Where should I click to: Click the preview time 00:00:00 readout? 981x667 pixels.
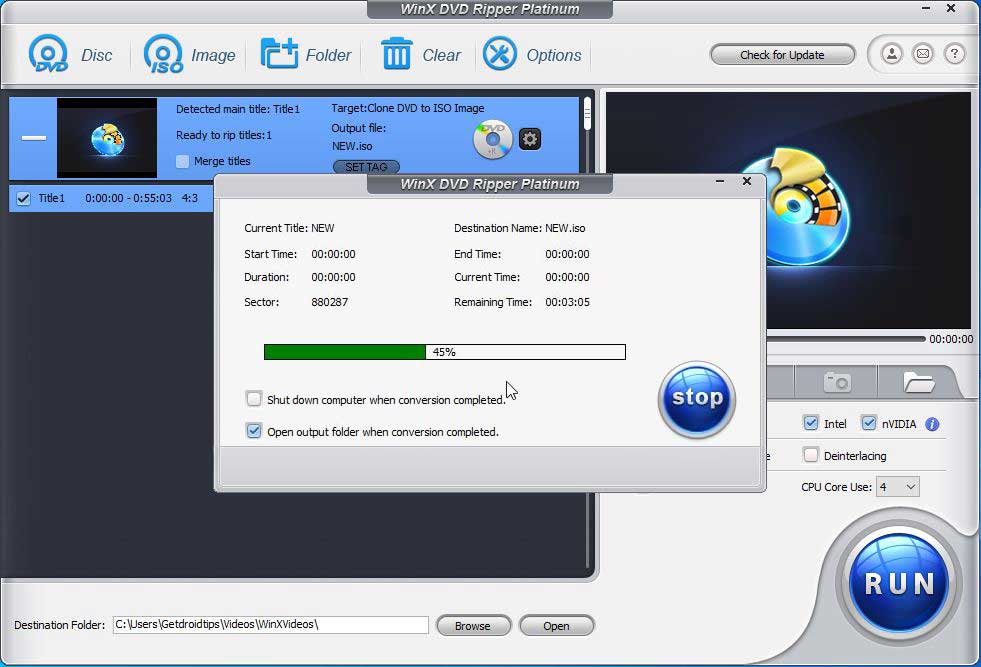point(951,339)
